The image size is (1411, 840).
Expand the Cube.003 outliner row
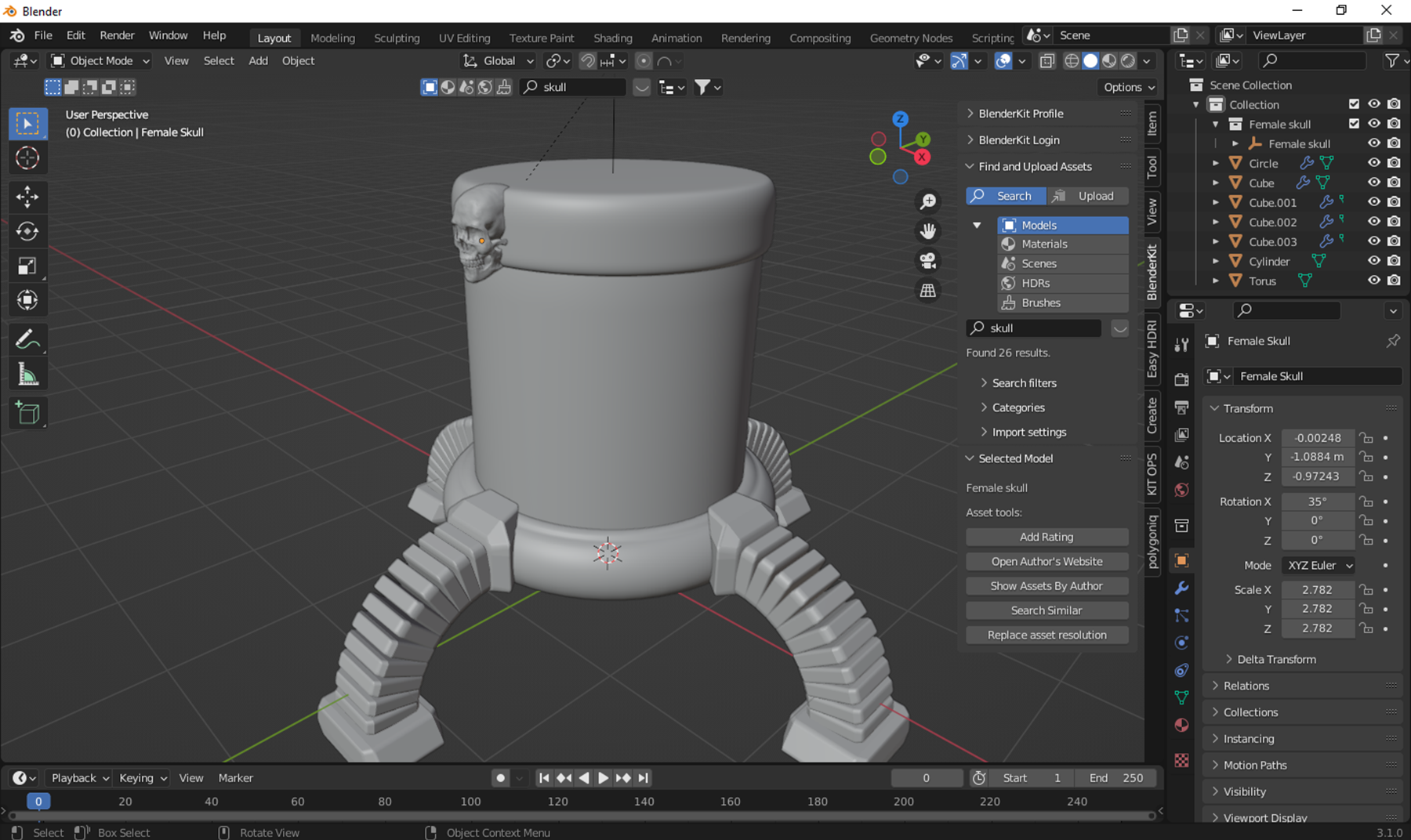(x=1216, y=241)
